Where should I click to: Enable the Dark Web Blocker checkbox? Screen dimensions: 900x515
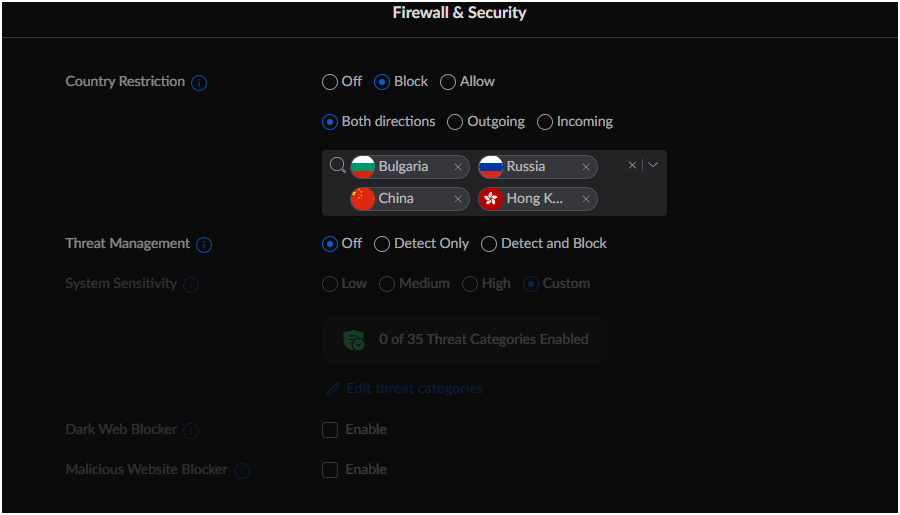click(x=330, y=430)
